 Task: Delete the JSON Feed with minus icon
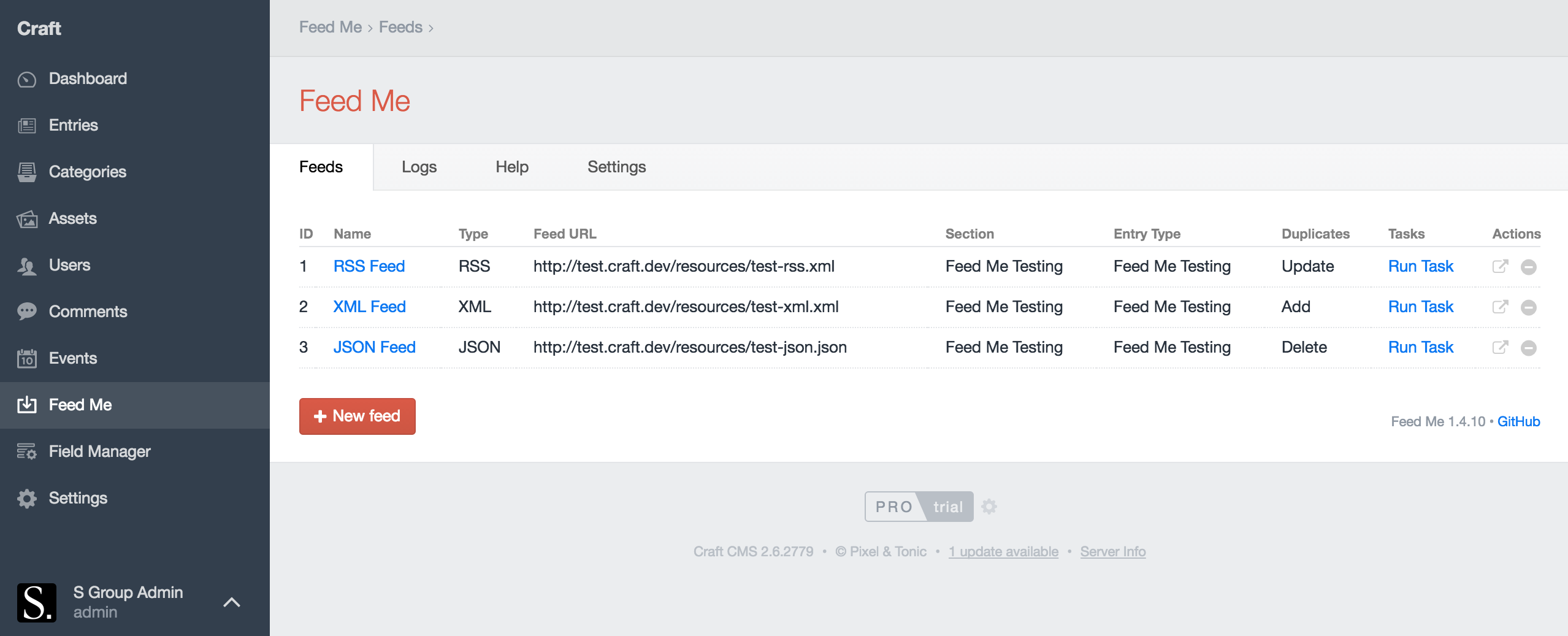(1529, 348)
